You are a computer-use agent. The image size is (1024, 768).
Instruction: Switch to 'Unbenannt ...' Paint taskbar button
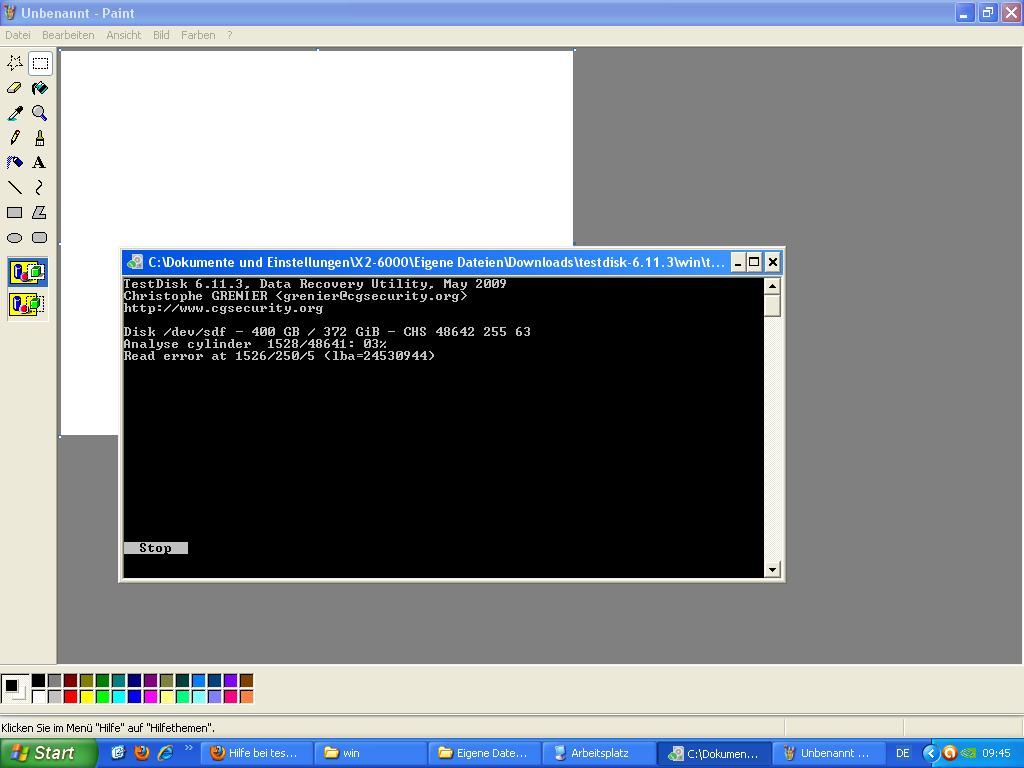tap(829, 753)
